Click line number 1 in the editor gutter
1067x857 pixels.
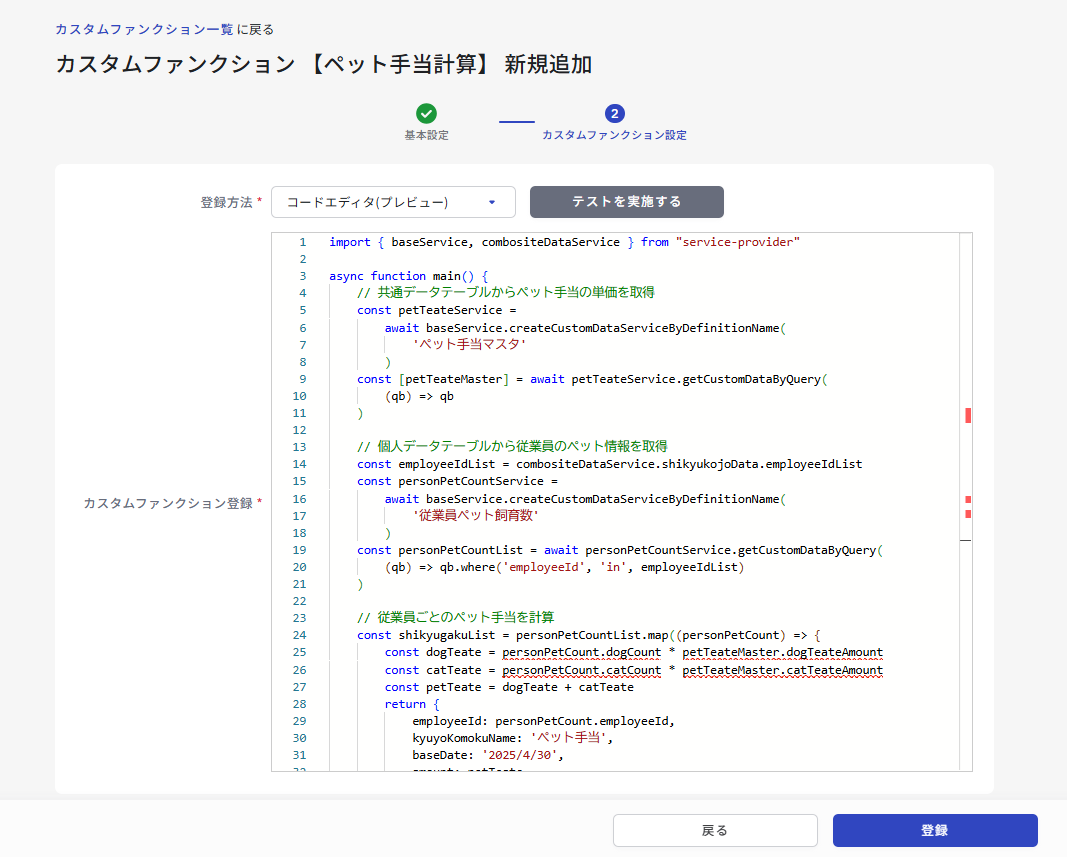coord(303,242)
